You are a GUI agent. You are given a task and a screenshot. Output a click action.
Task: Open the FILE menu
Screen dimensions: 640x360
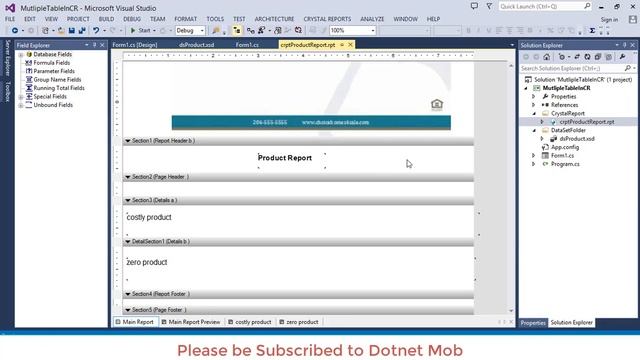(x=10, y=19)
